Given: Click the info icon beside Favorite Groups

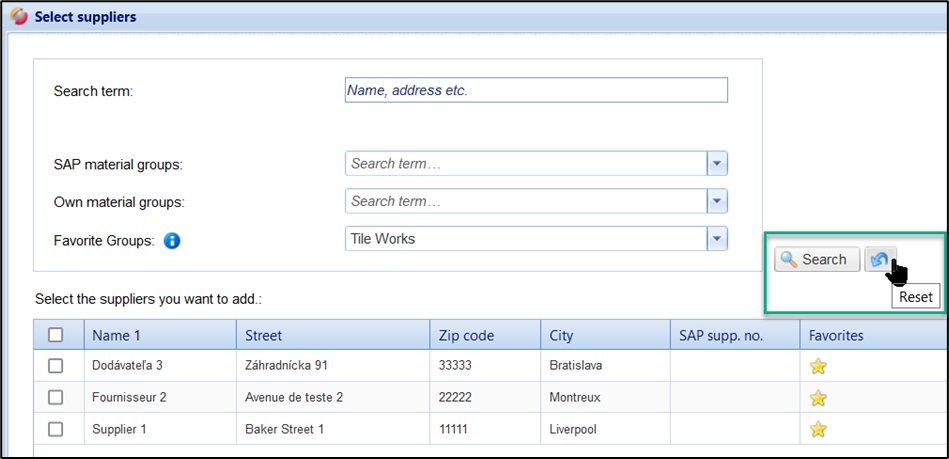Looking at the screenshot, I should (171, 240).
